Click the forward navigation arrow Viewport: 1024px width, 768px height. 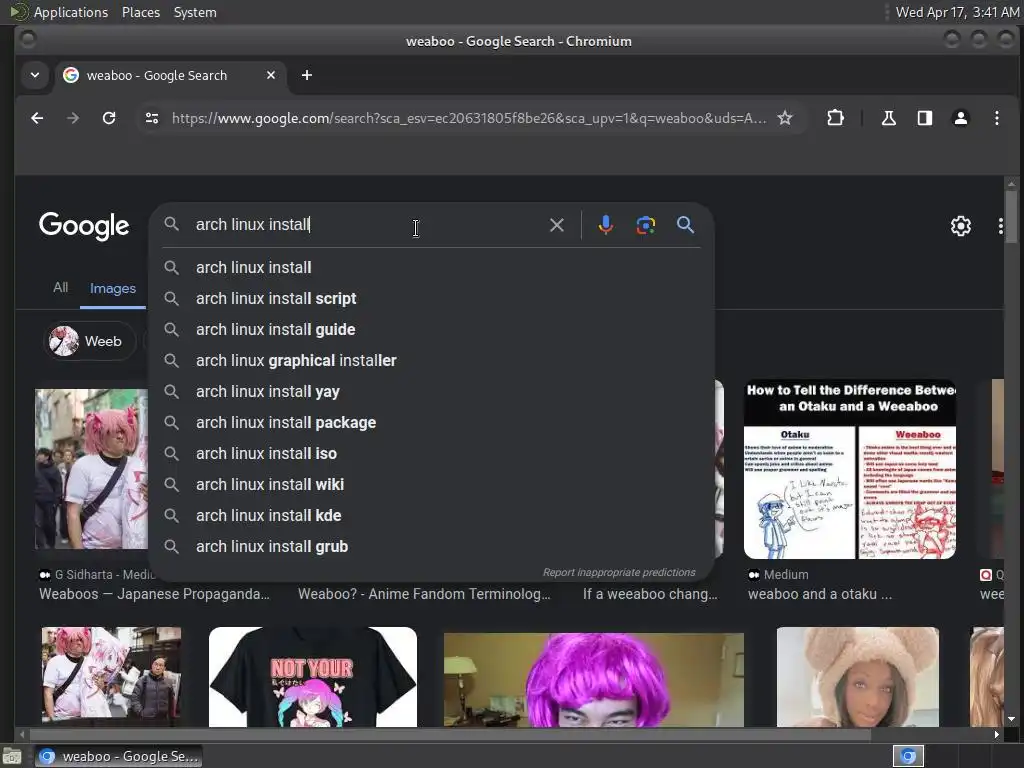coord(72,118)
